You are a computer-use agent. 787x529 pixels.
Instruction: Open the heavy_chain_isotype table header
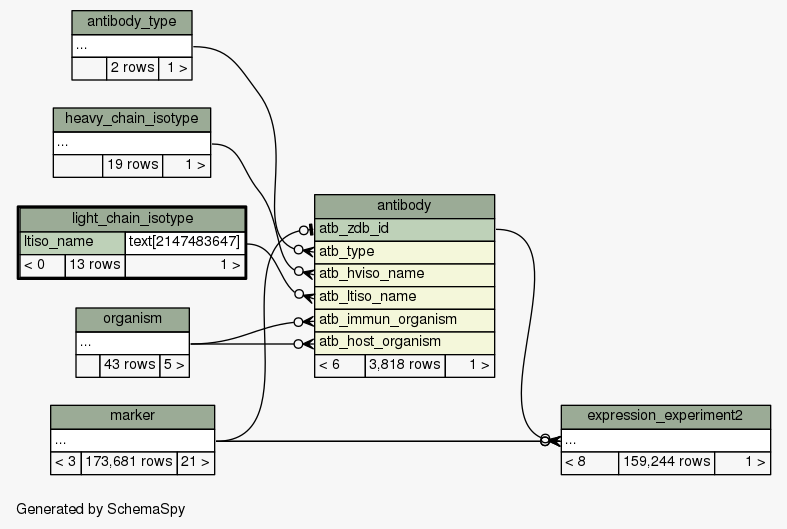click(132, 119)
